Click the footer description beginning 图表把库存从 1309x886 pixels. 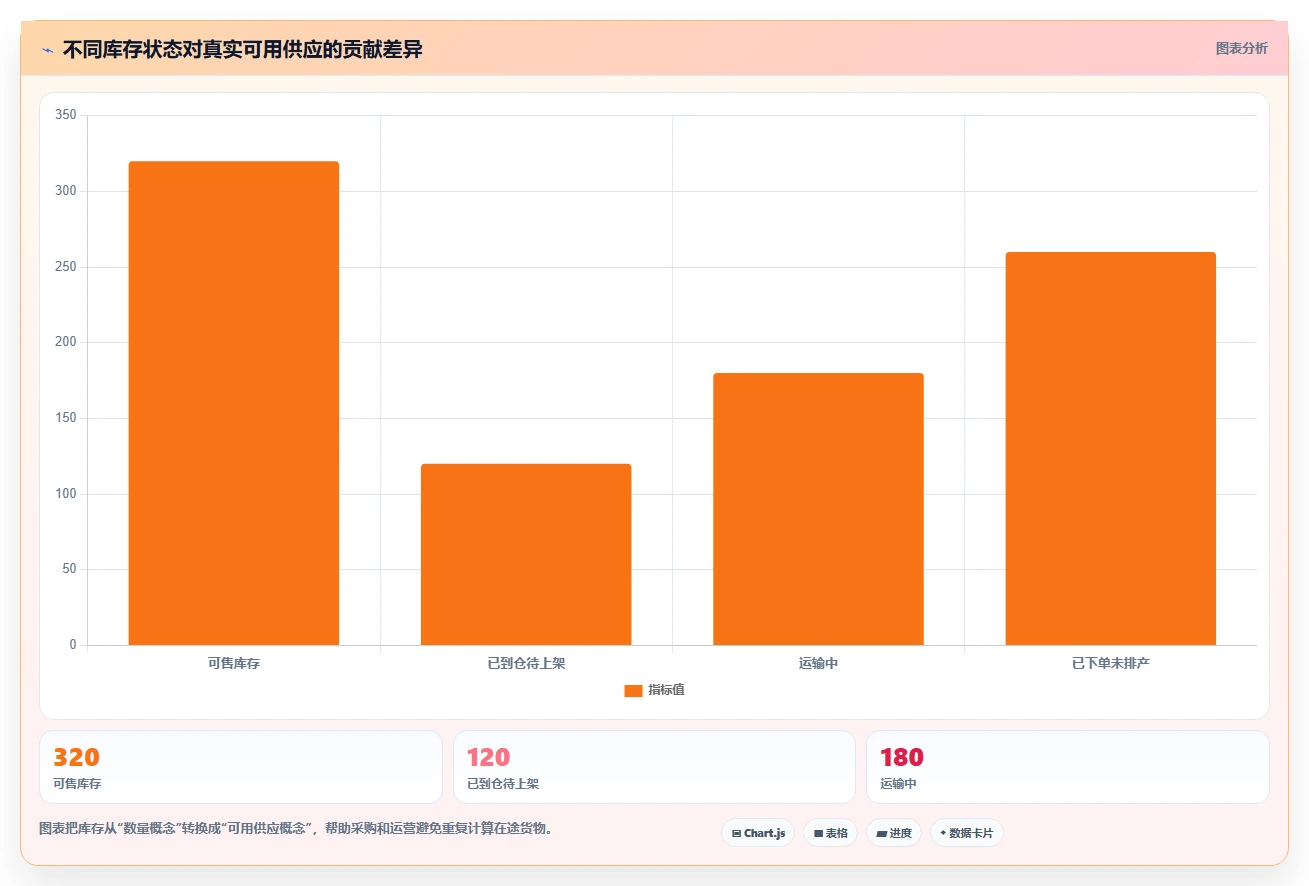[x=296, y=829]
